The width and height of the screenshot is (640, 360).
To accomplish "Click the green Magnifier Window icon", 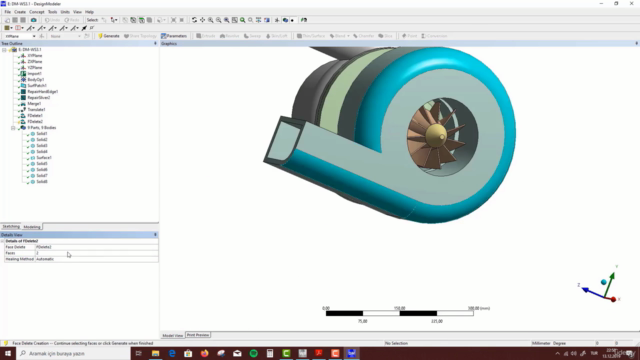I will [242, 20].
